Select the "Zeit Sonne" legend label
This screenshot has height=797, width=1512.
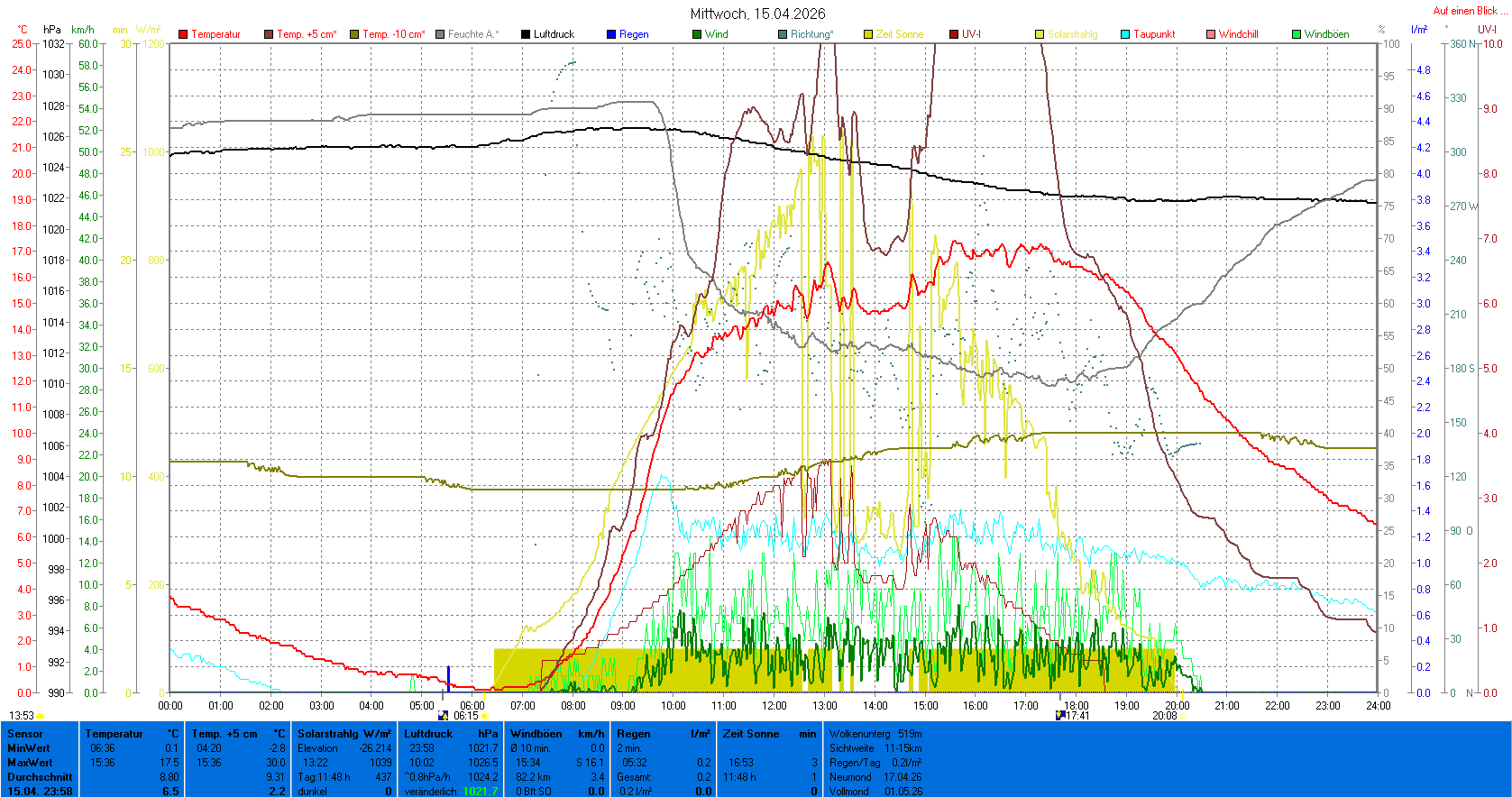(x=899, y=34)
